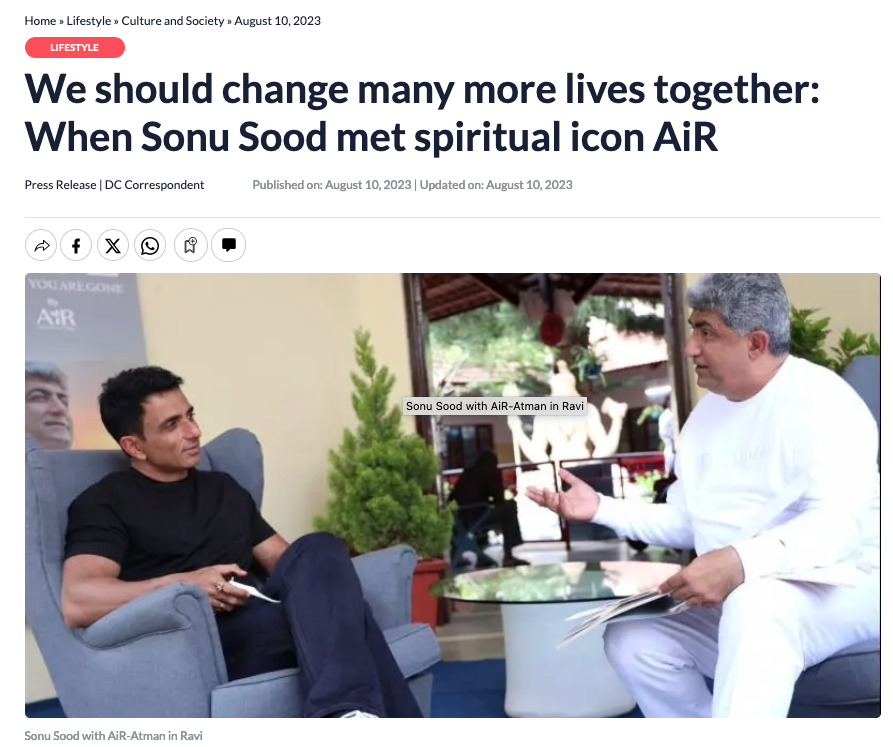
Task: Share the article on Facebook
Action: [x=76, y=245]
